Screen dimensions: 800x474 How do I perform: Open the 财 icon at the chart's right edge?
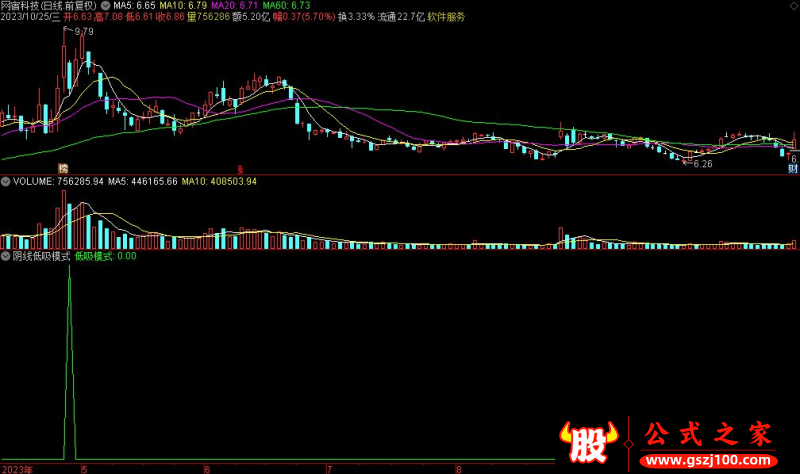click(x=793, y=169)
